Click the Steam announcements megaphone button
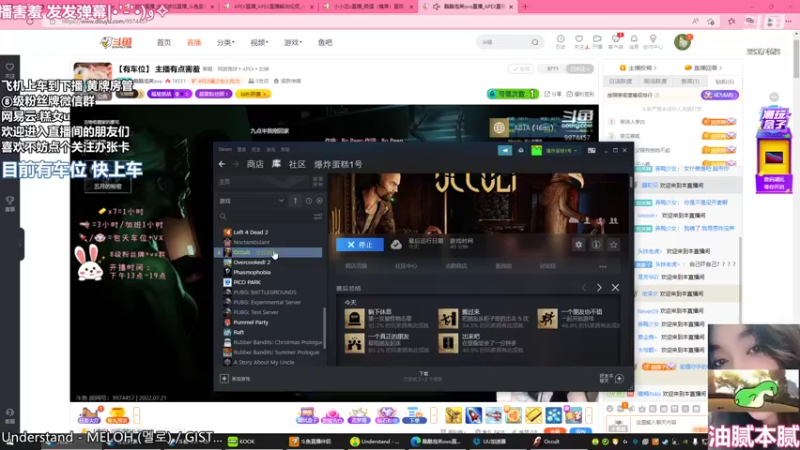Image resolution: width=800 pixels, height=450 pixels. click(x=505, y=151)
